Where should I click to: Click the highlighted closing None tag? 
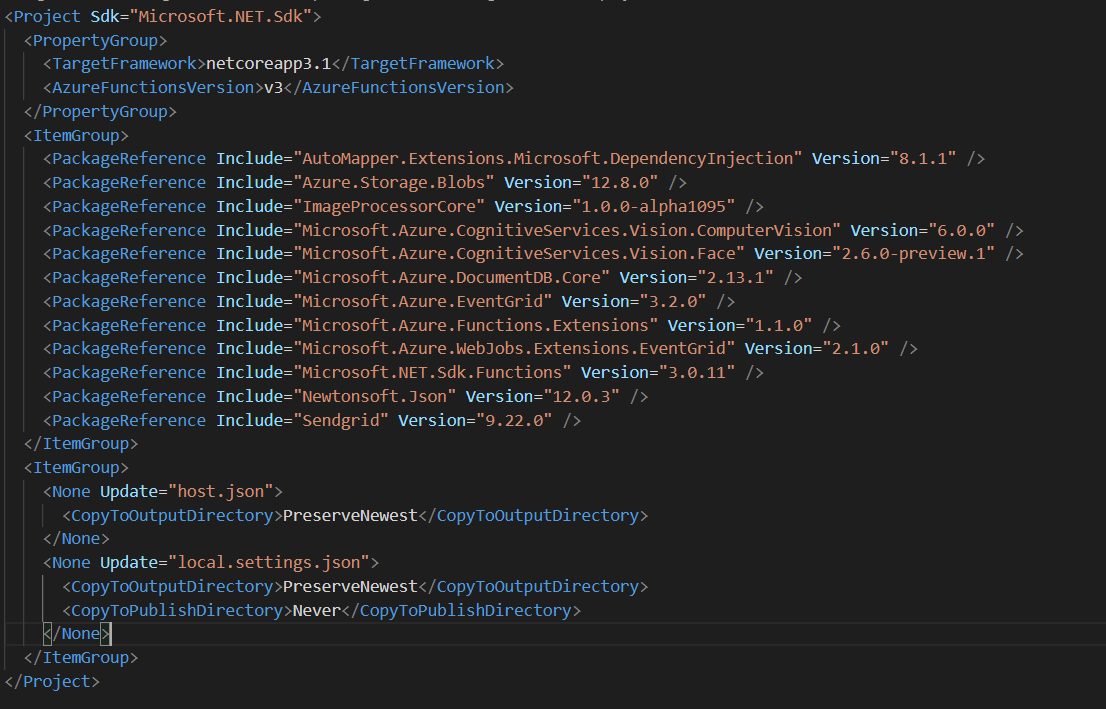click(x=76, y=633)
